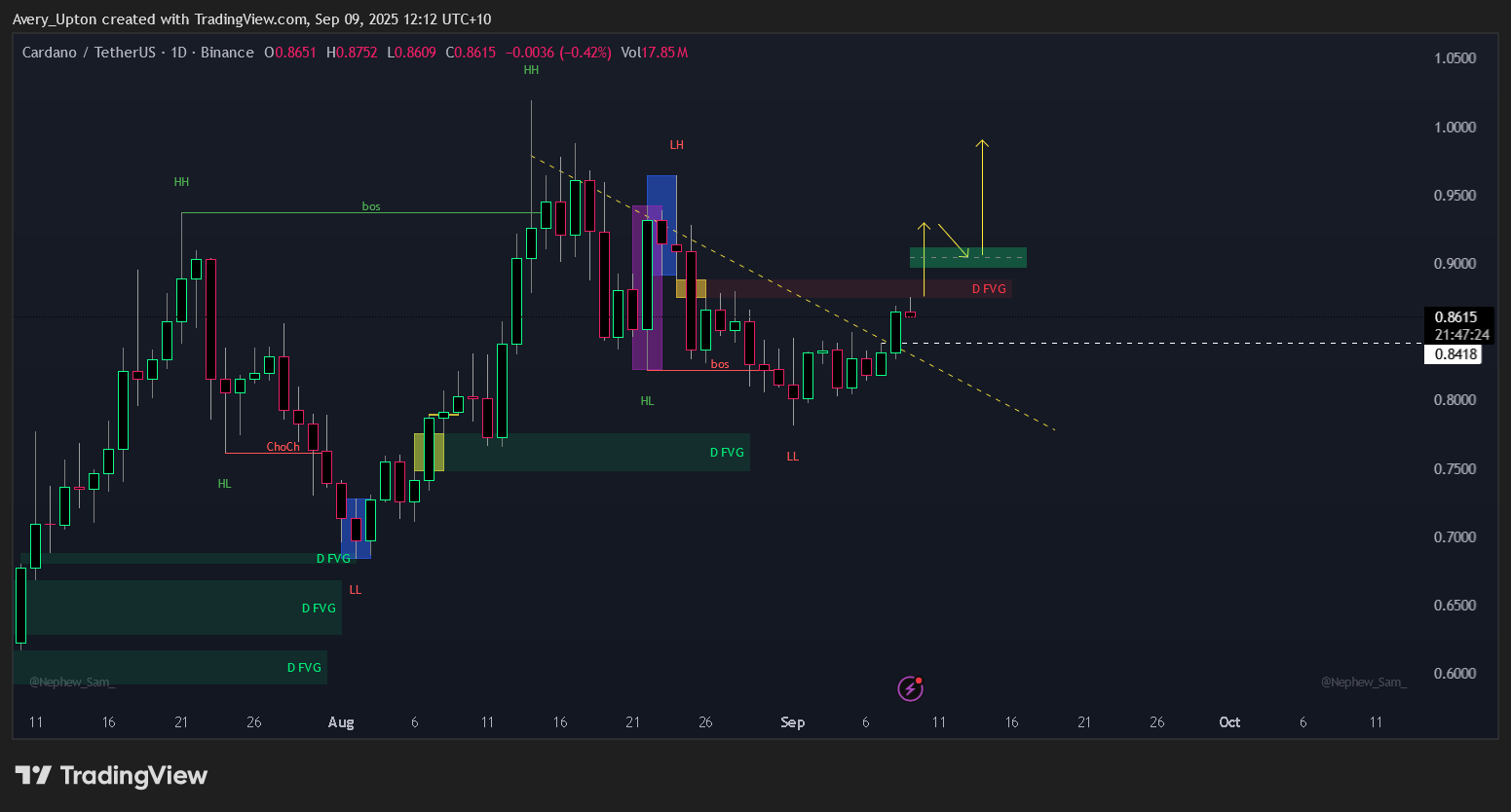Click the 0.6500 price scale label
This screenshot has width=1511, height=812.
[x=1454, y=606]
